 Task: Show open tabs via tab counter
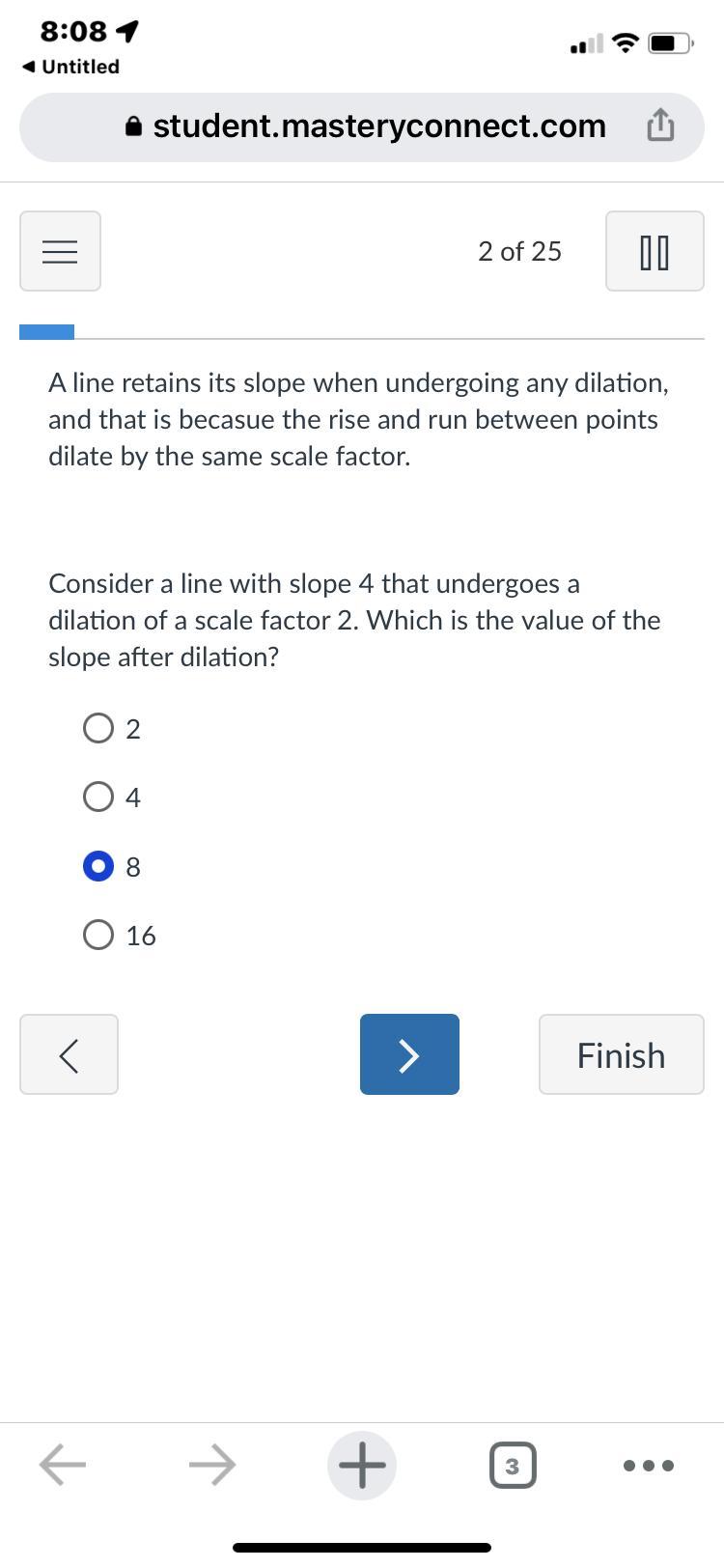(x=513, y=1466)
